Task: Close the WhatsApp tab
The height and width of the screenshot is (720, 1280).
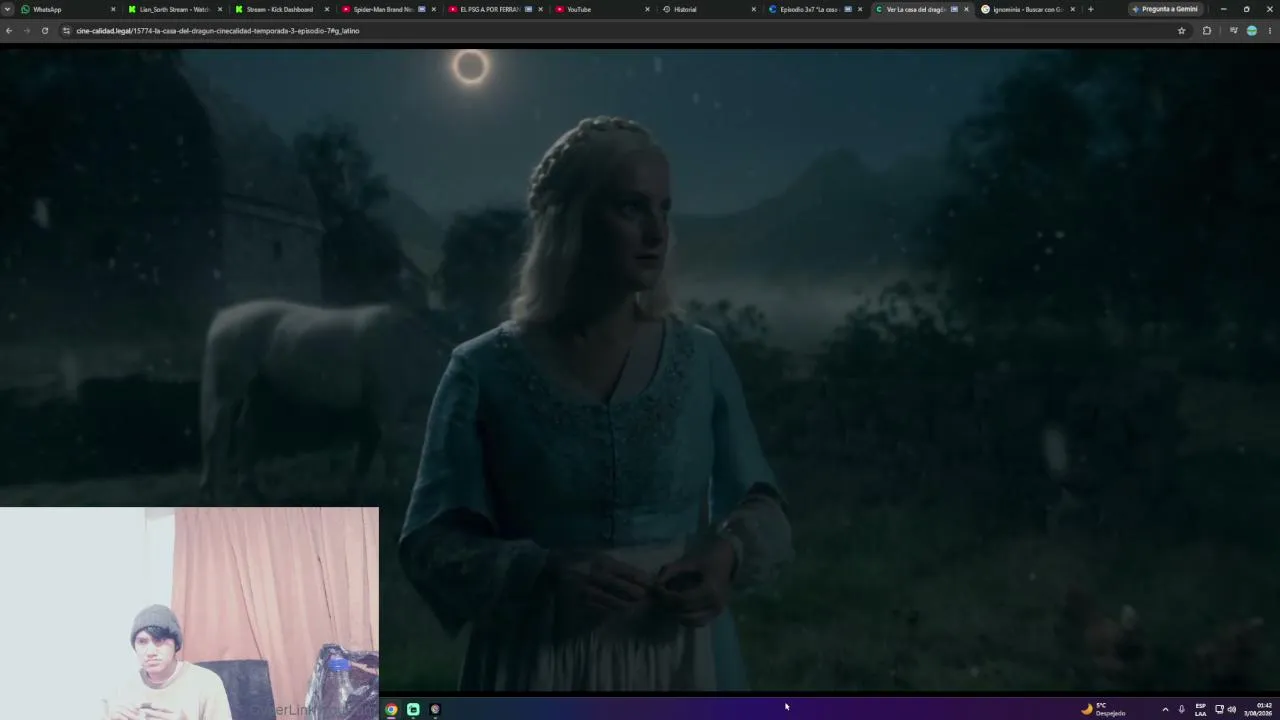Action: pyautogui.click(x=113, y=9)
